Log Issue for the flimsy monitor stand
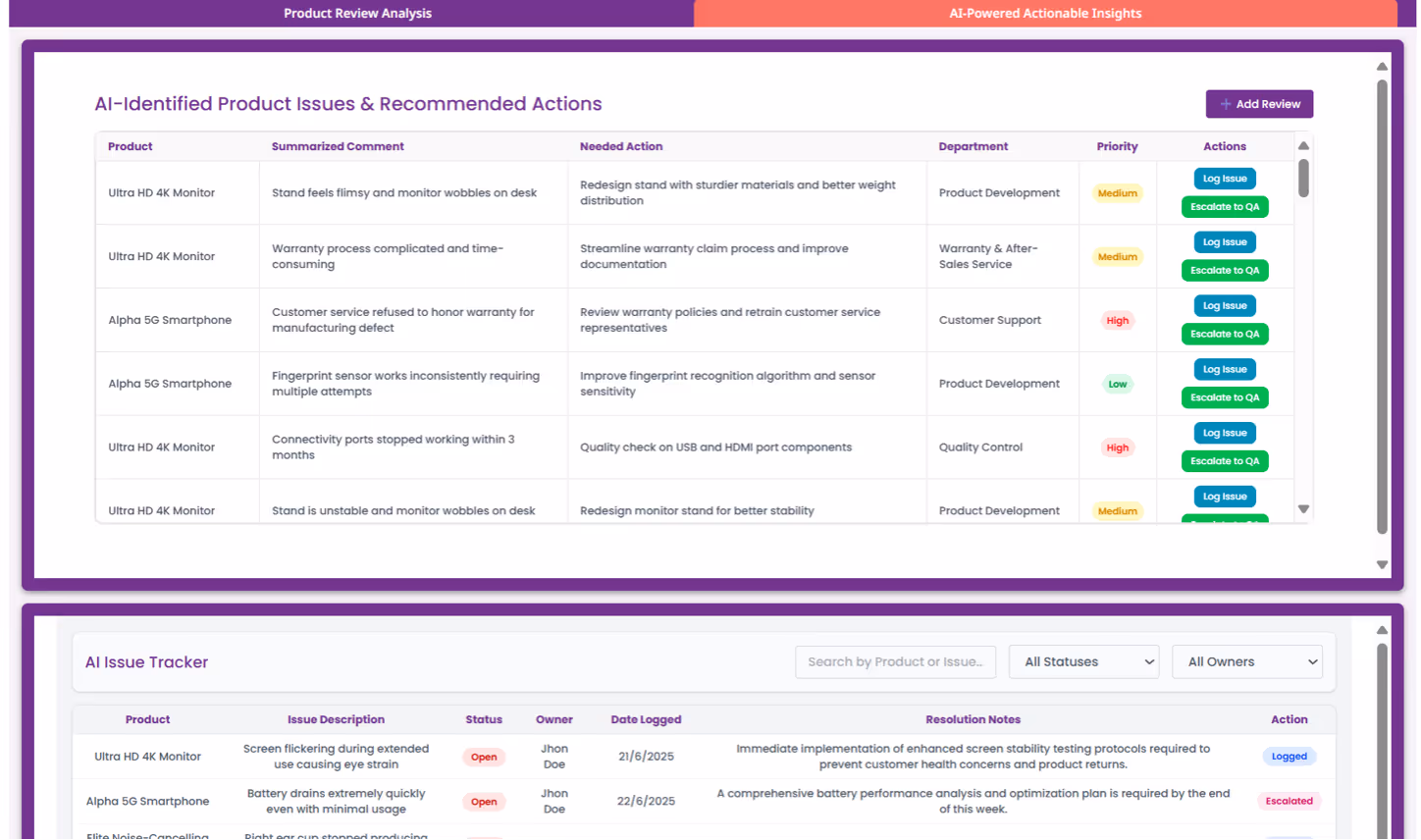This screenshot has height=840, width=1421. tap(1225, 178)
